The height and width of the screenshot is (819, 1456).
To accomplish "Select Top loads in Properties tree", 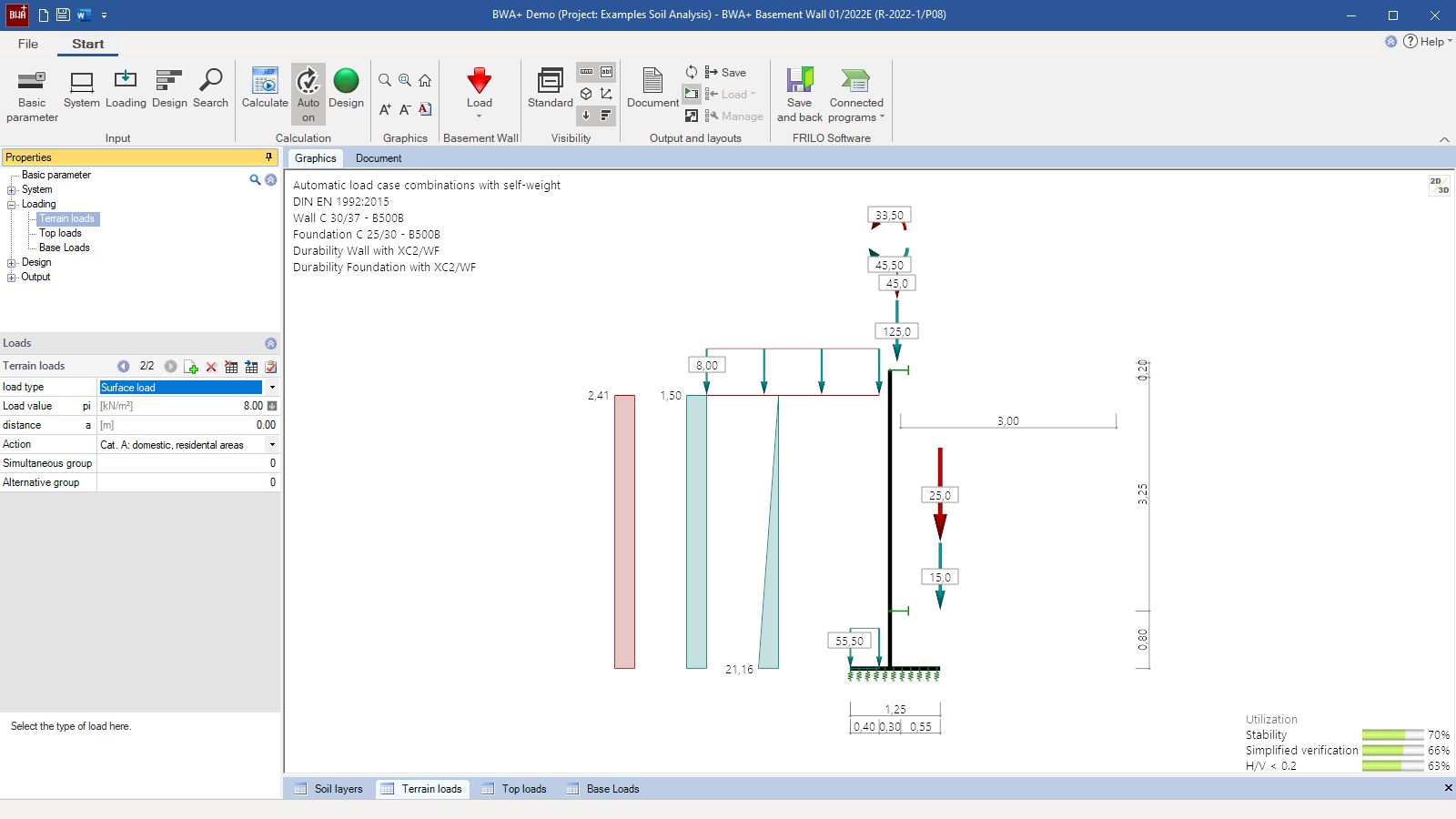I will [60, 234].
